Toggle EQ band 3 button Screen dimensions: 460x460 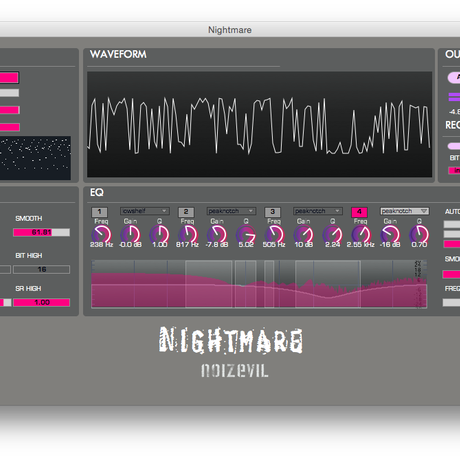pos(273,212)
